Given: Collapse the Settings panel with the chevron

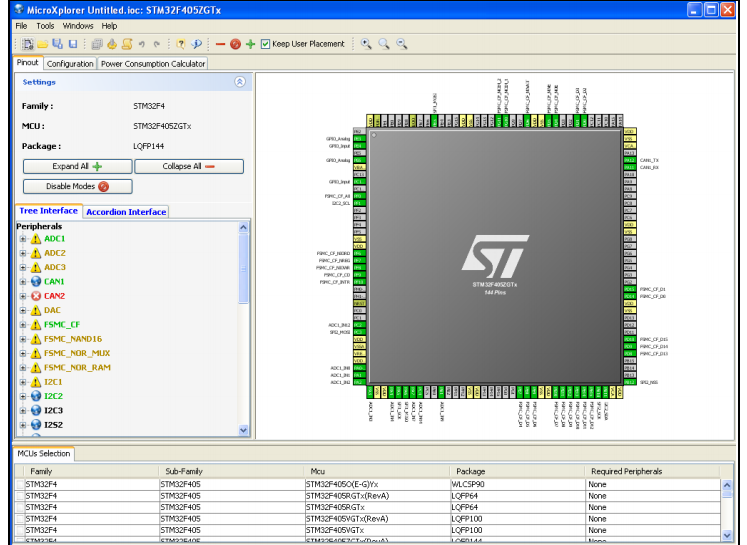Looking at the screenshot, I should tap(240, 82).
